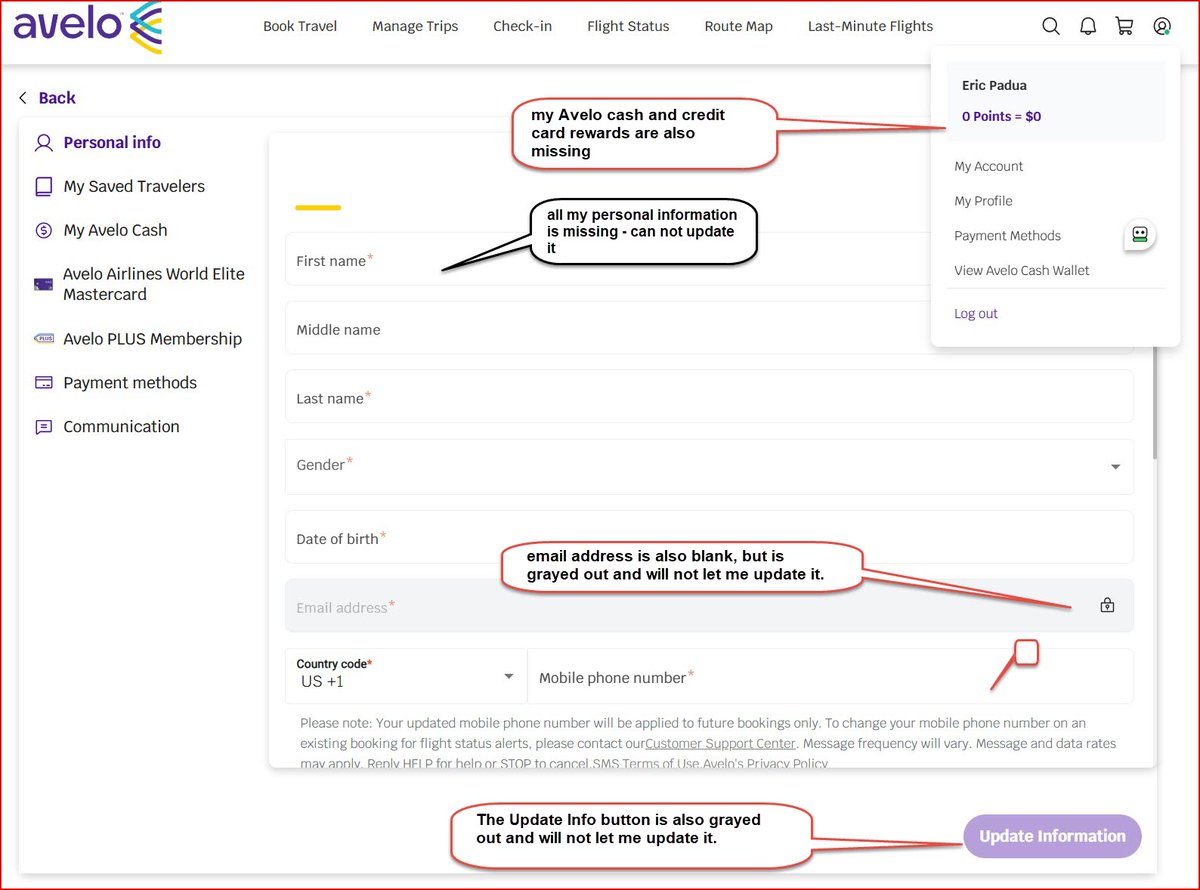This screenshot has width=1200, height=890.
Task: Focus the Last name field
Action: point(709,397)
